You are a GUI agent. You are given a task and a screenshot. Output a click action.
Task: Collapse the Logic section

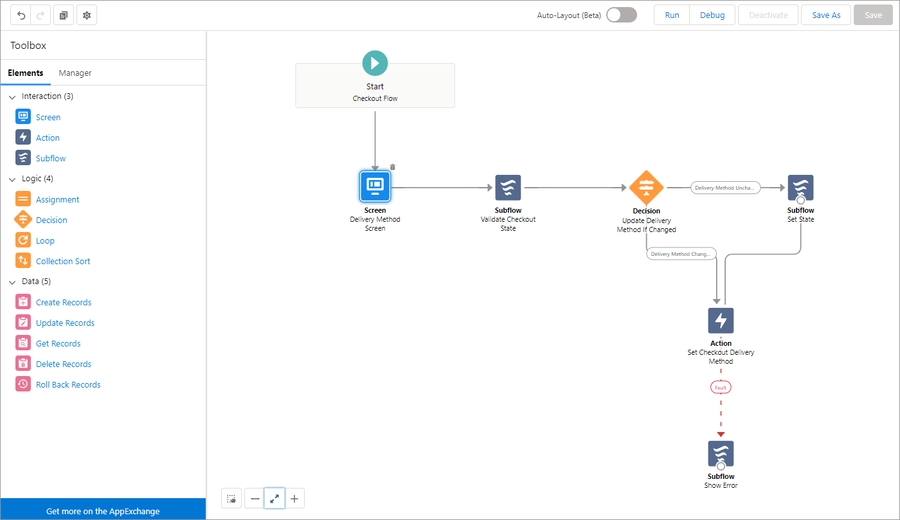pyautogui.click(x=12, y=179)
